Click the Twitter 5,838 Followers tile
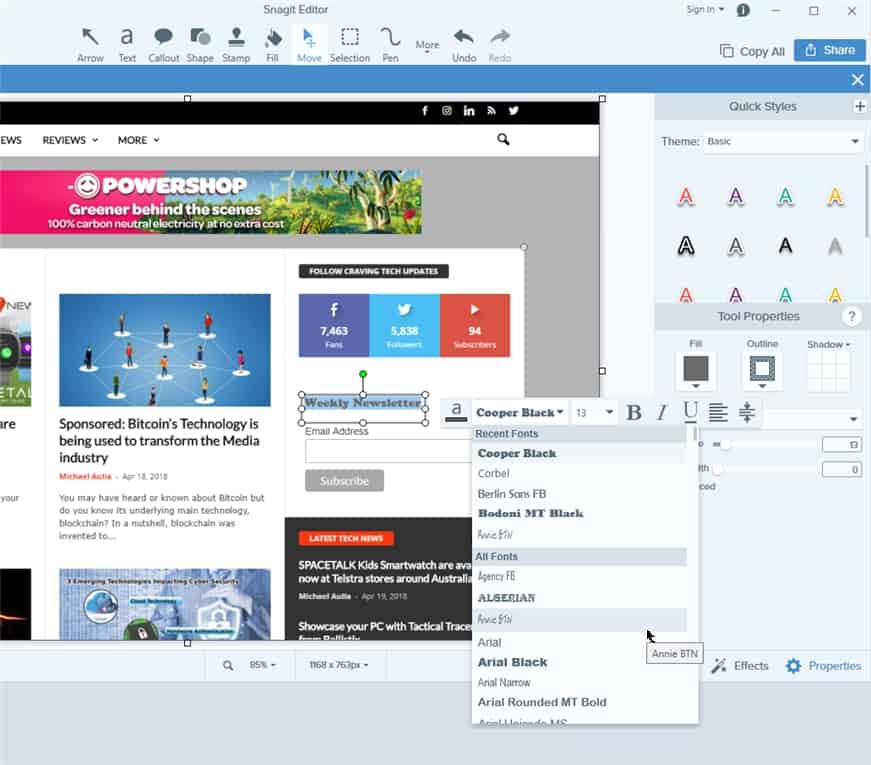This screenshot has height=765, width=871. click(404, 326)
